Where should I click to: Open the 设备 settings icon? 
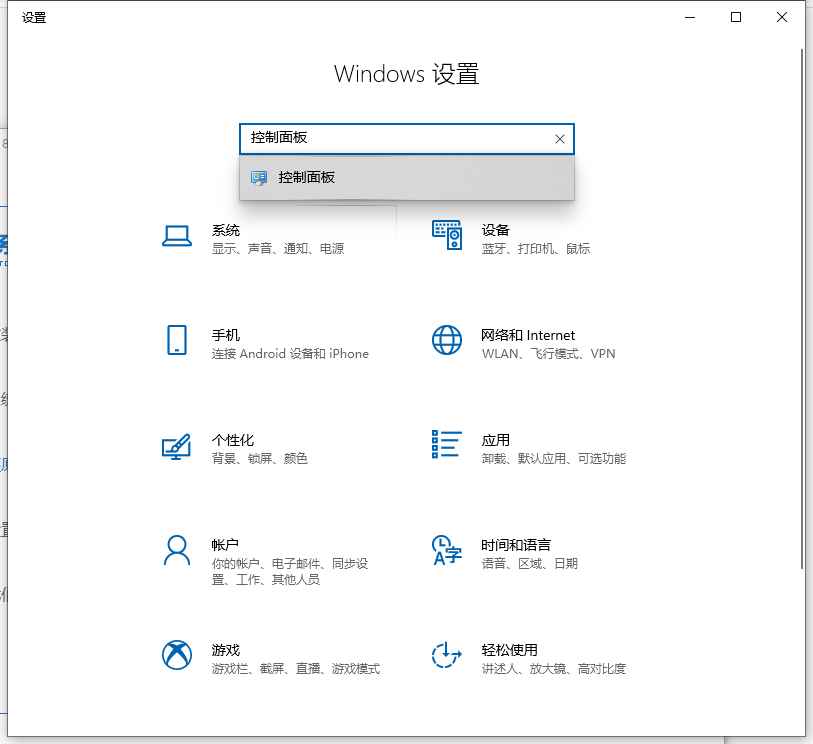(x=446, y=236)
